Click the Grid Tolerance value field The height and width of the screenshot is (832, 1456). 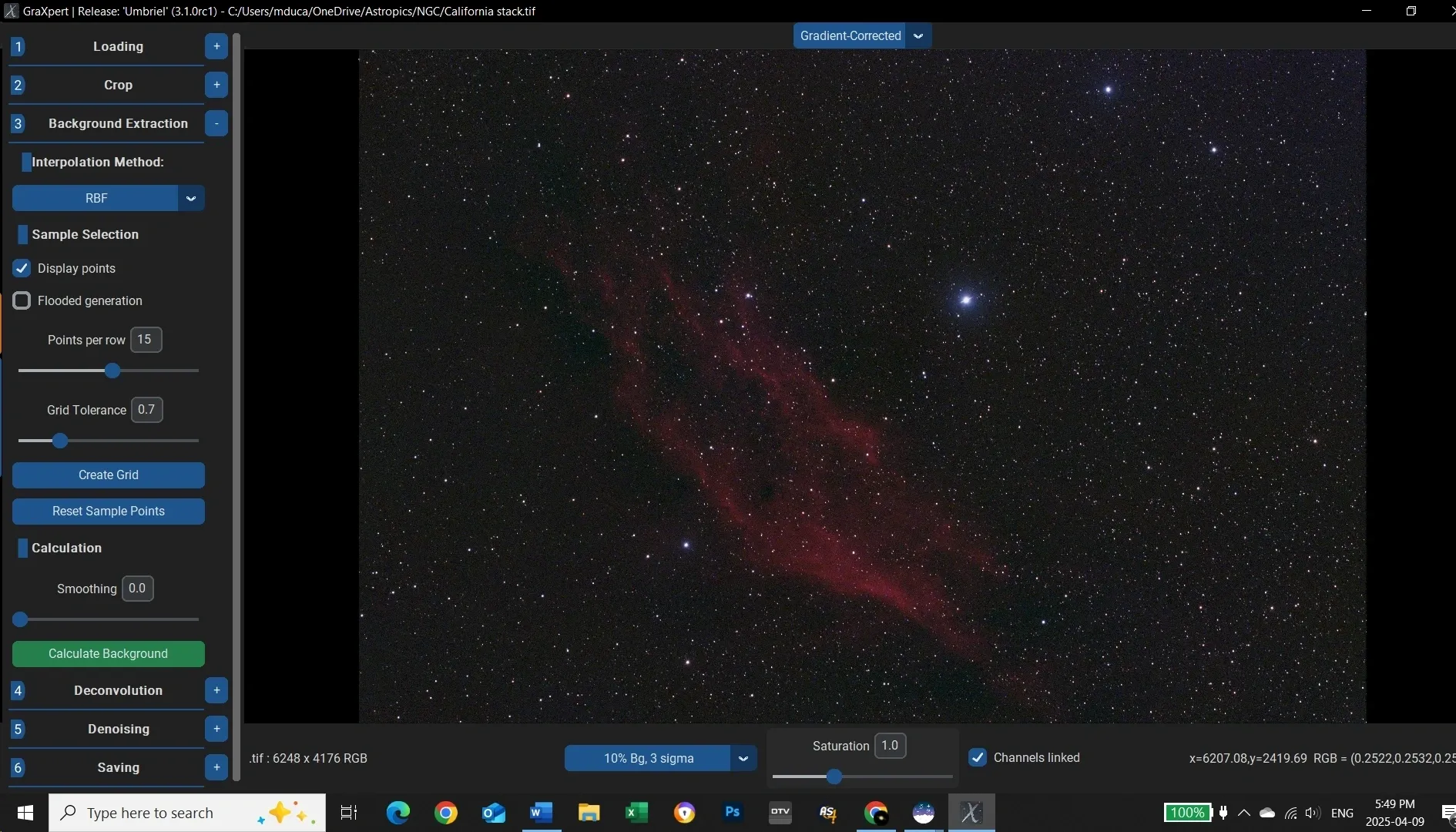[x=146, y=410]
